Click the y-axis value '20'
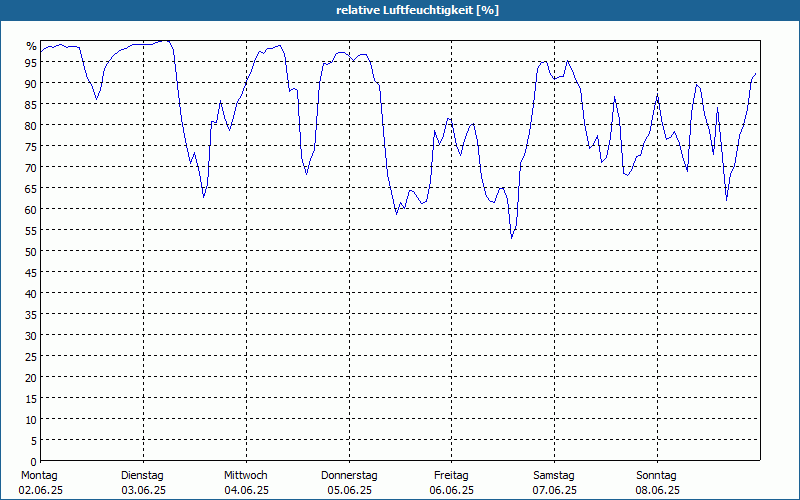 pyautogui.click(x=31, y=378)
